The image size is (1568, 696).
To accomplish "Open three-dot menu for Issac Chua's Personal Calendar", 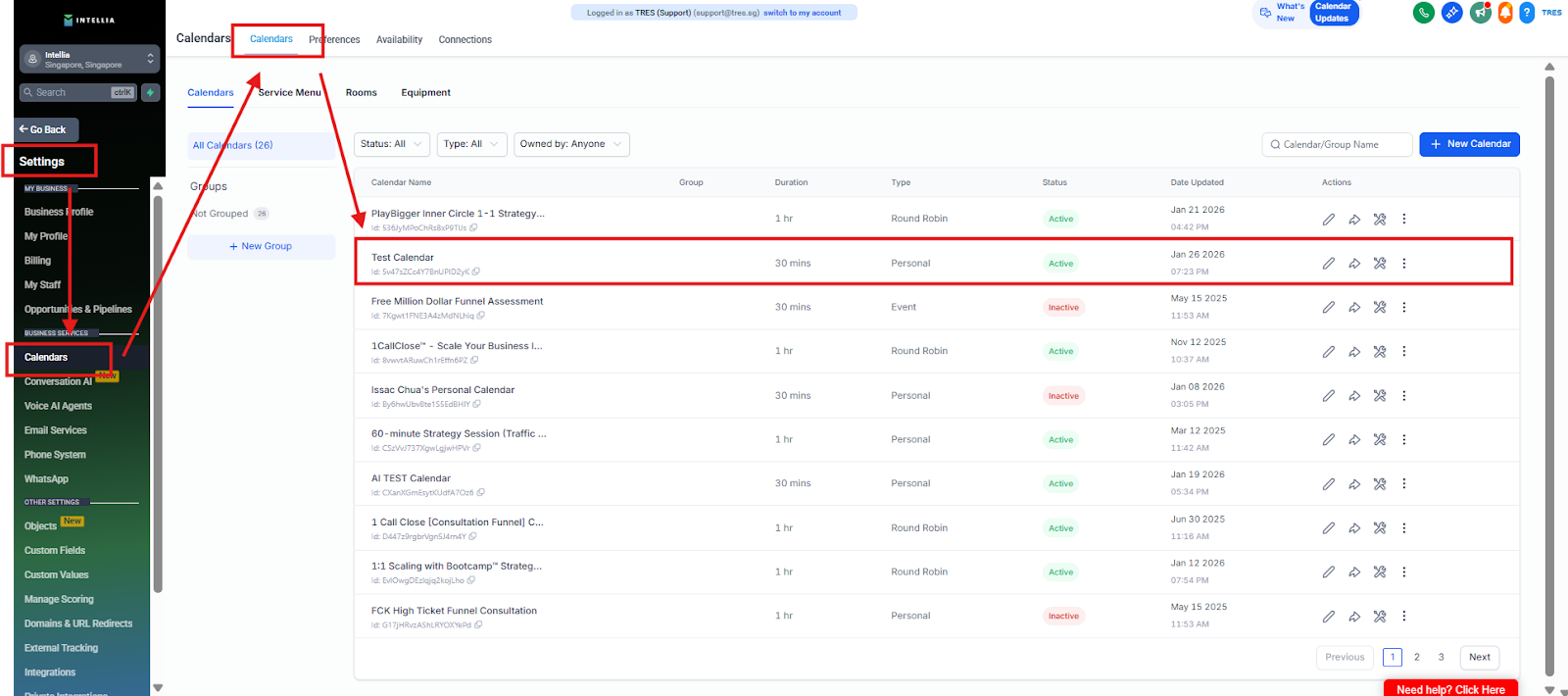I will (1404, 396).
